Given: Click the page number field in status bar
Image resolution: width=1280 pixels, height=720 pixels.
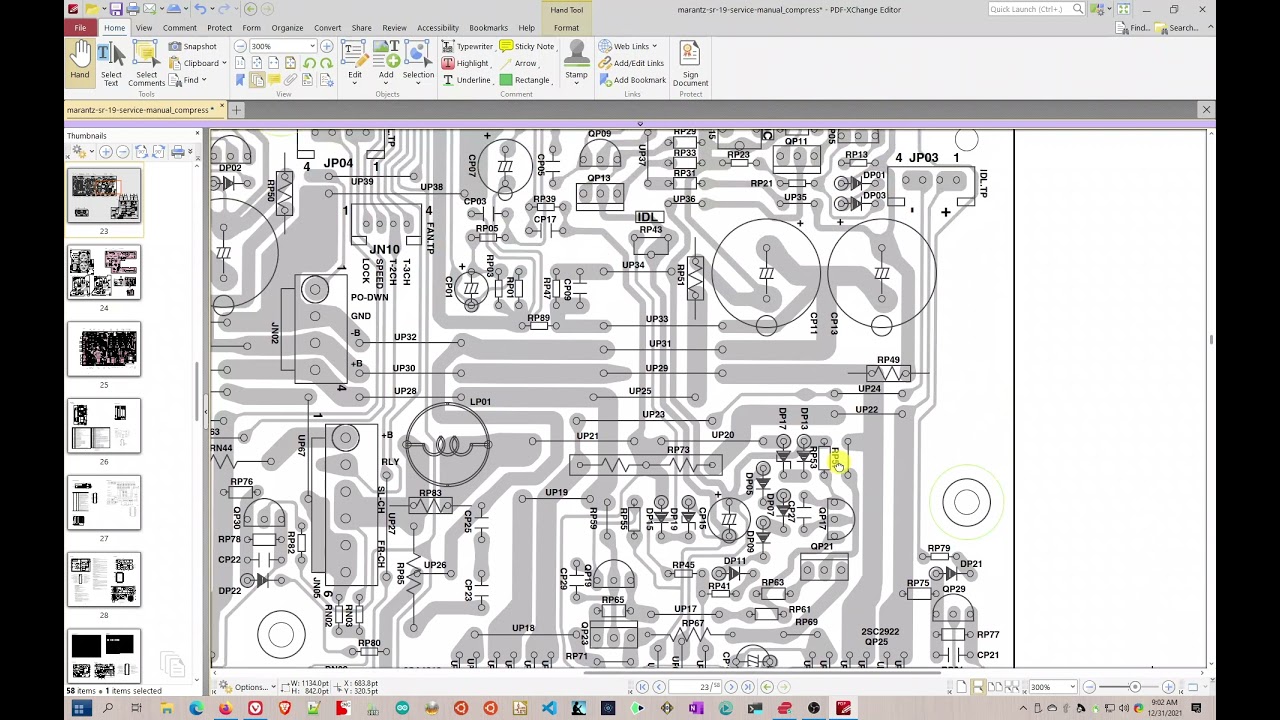Looking at the screenshot, I should (697, 687).
